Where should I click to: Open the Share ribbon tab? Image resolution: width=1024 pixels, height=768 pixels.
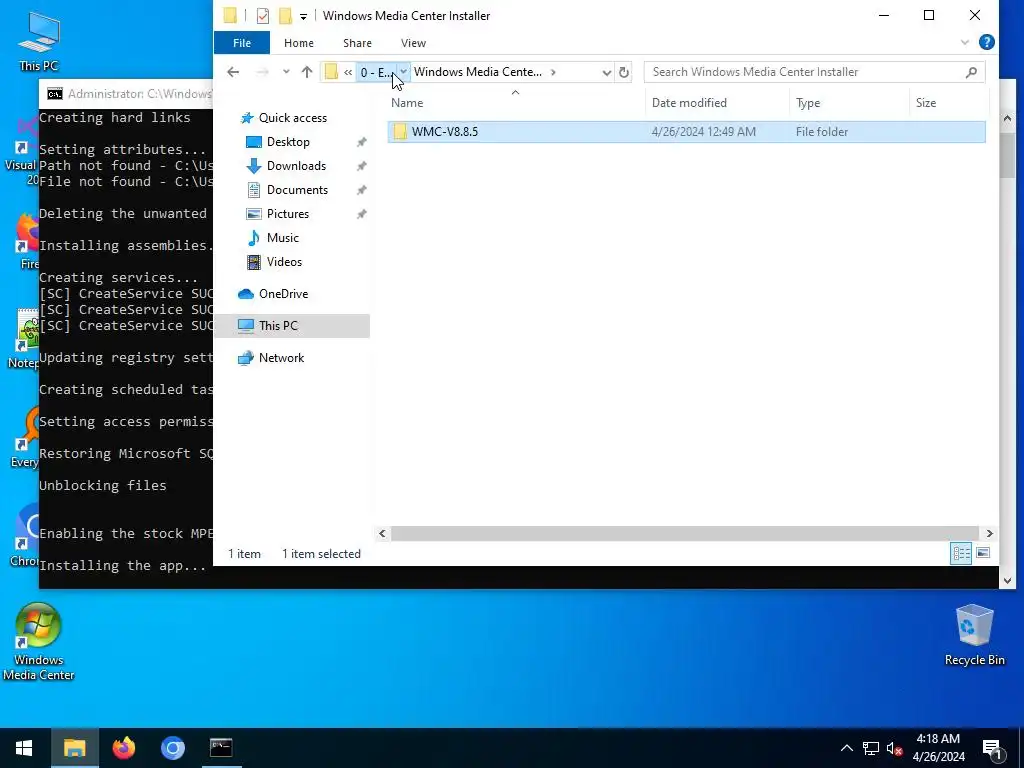click(357, 43)
